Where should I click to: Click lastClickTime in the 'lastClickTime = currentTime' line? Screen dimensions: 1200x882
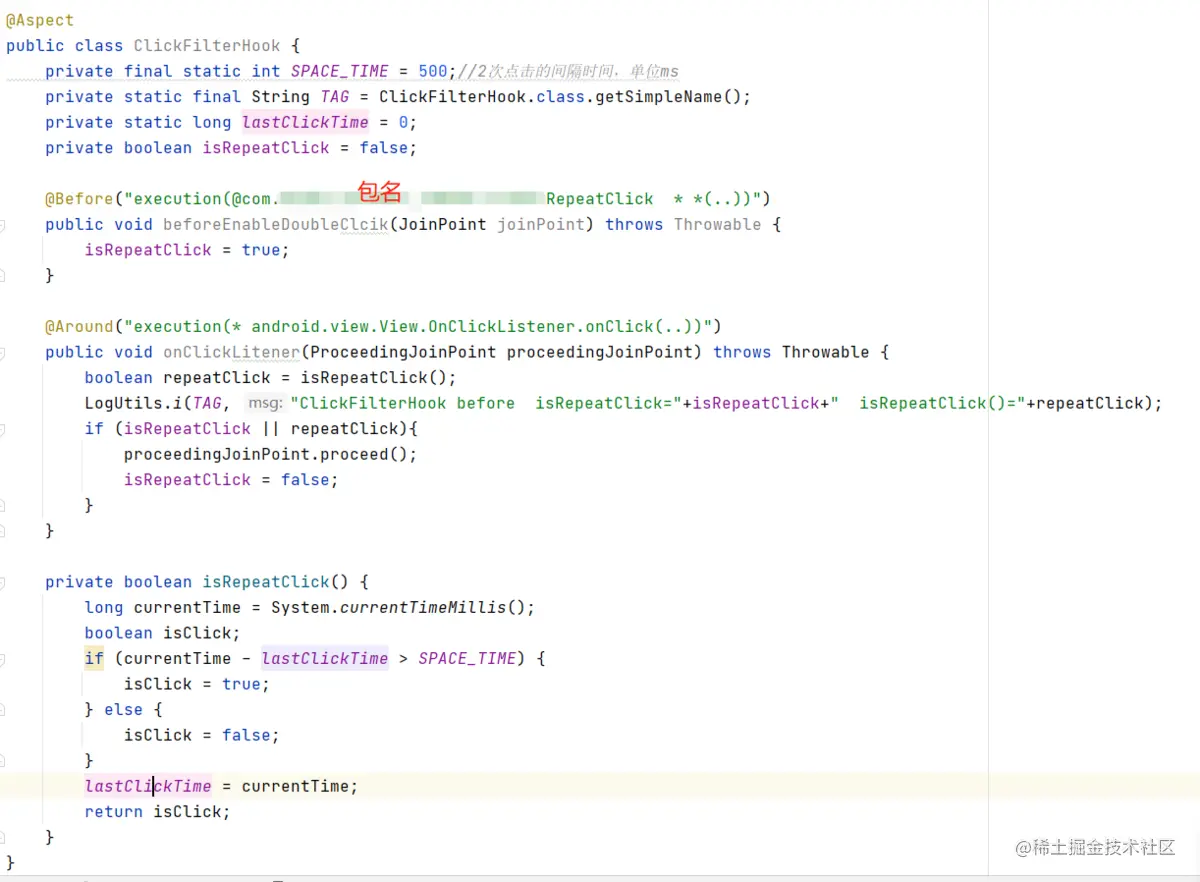148,786
